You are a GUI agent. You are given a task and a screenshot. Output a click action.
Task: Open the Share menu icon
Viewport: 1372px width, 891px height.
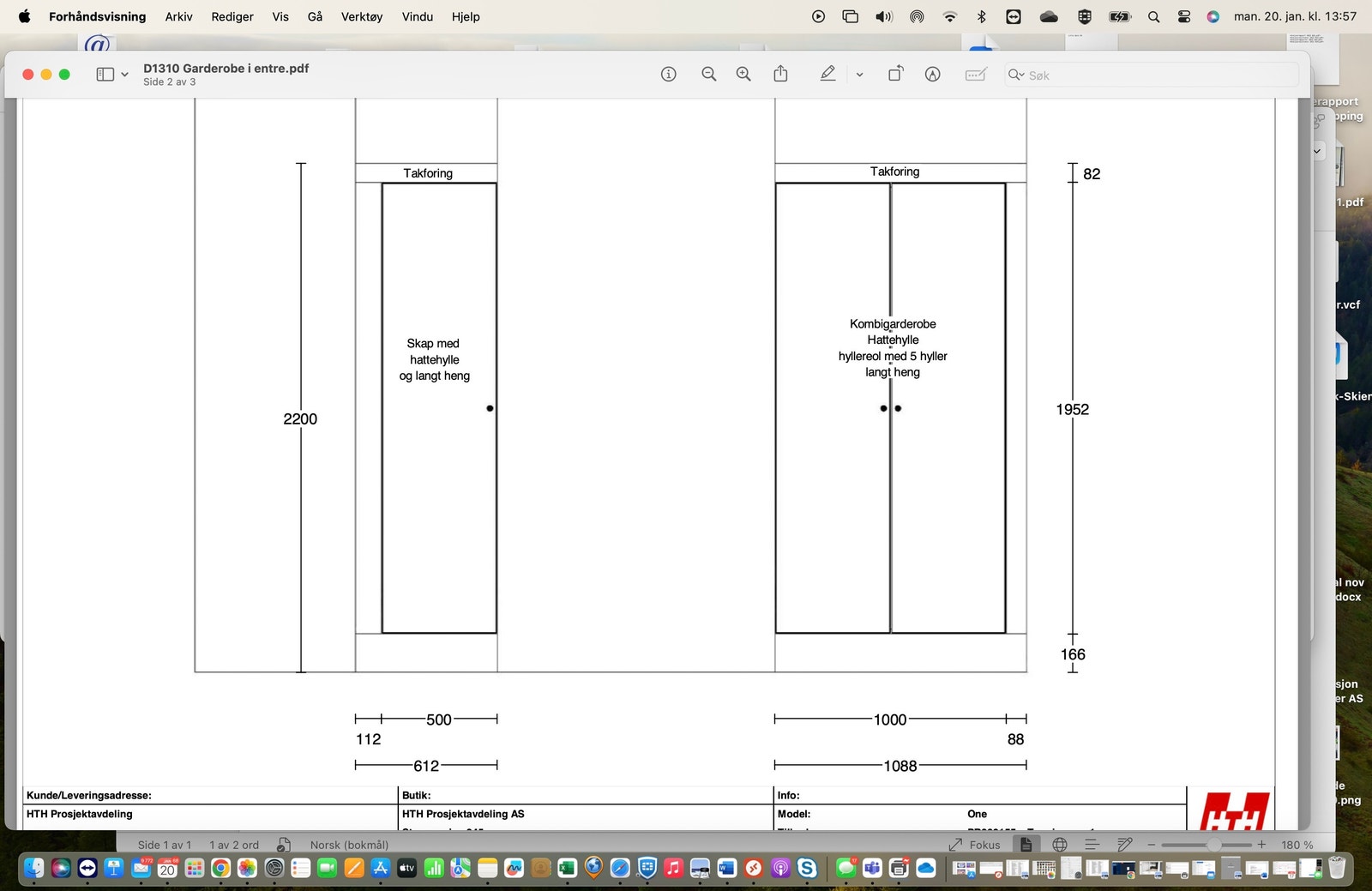[780, 75]
